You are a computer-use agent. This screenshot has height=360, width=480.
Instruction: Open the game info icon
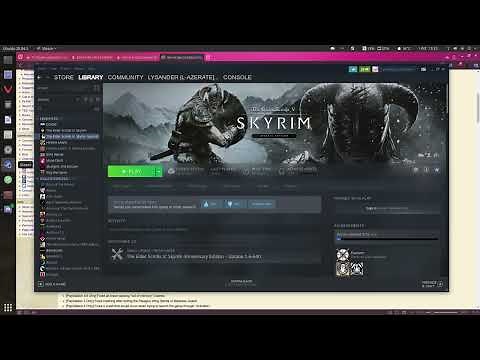coord(426,170)
